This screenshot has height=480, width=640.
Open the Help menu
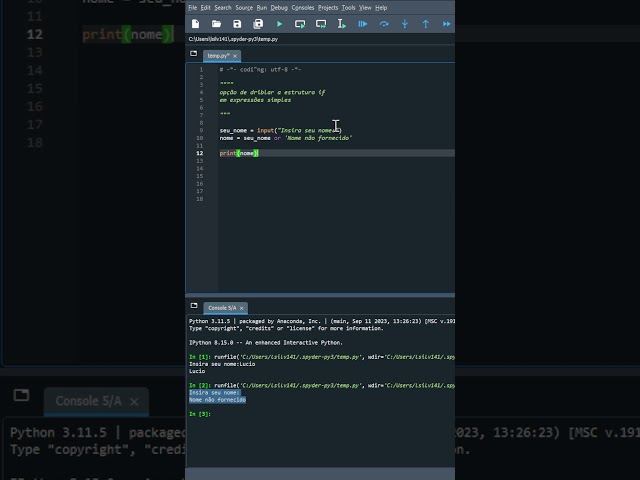click(x=381, y=8)
